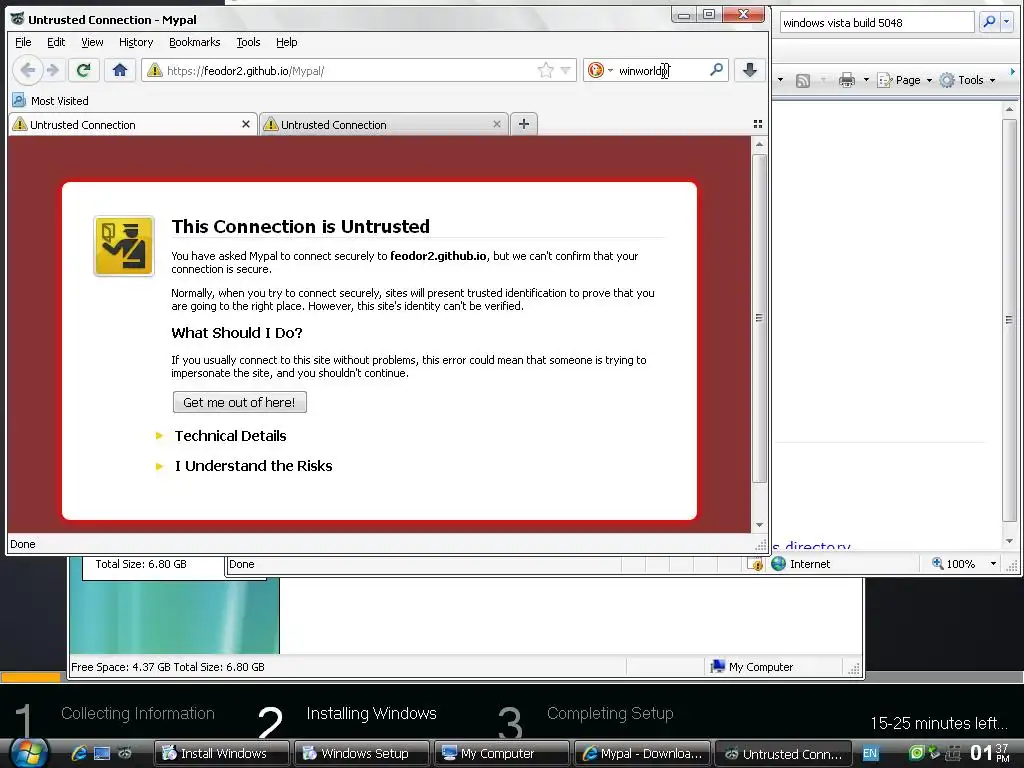1024x768 pixels.
Task: Open the Print dropdown arrow in IE
Action: click(866, 80)
